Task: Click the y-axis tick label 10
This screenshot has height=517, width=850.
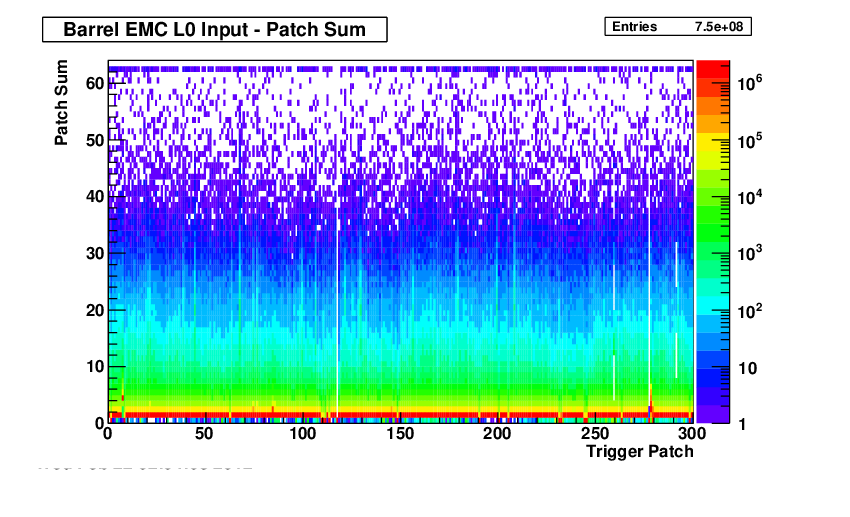Action: click(x=95, y=366)
